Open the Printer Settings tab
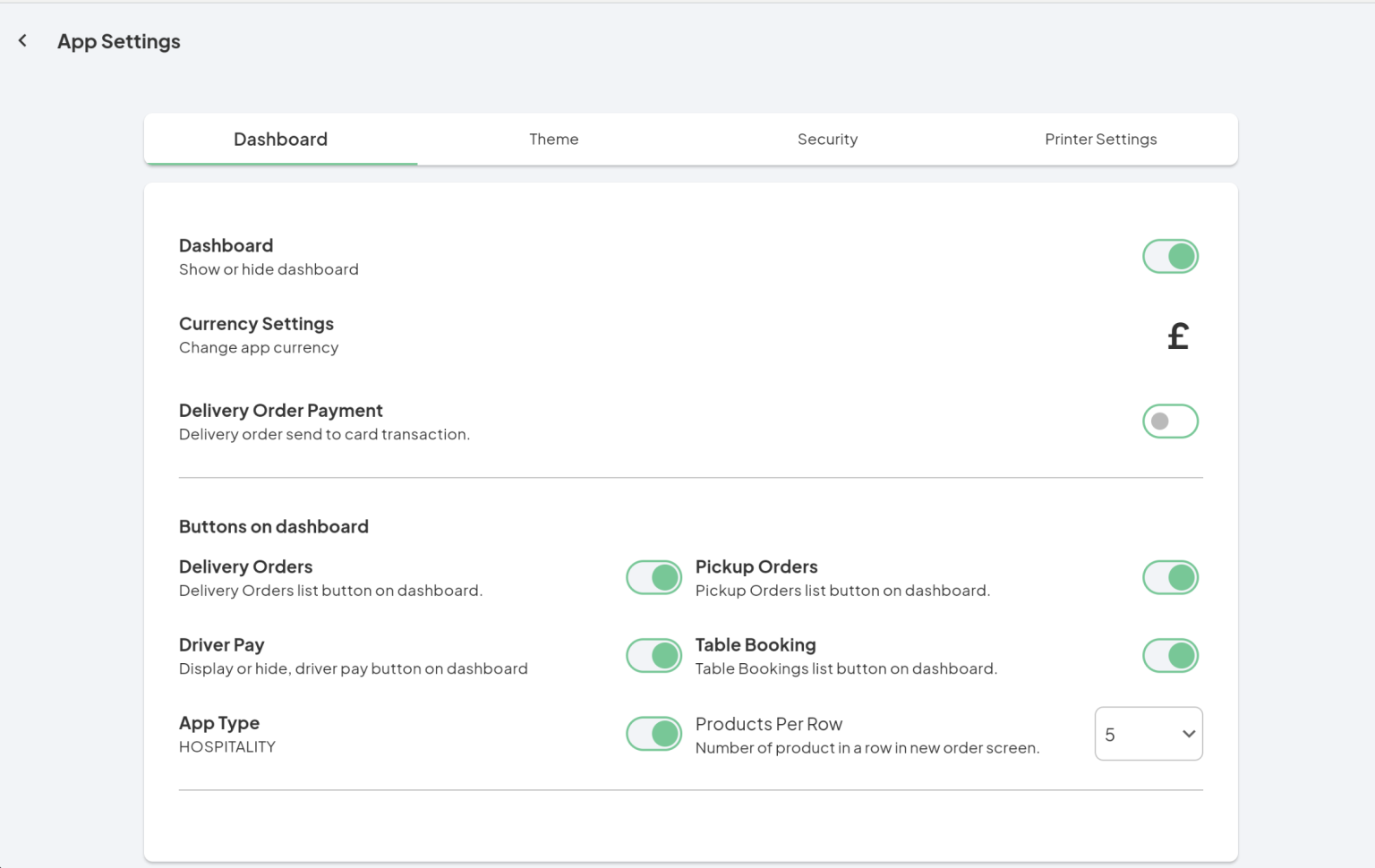1375x868 pixels. click(1100, 139)
